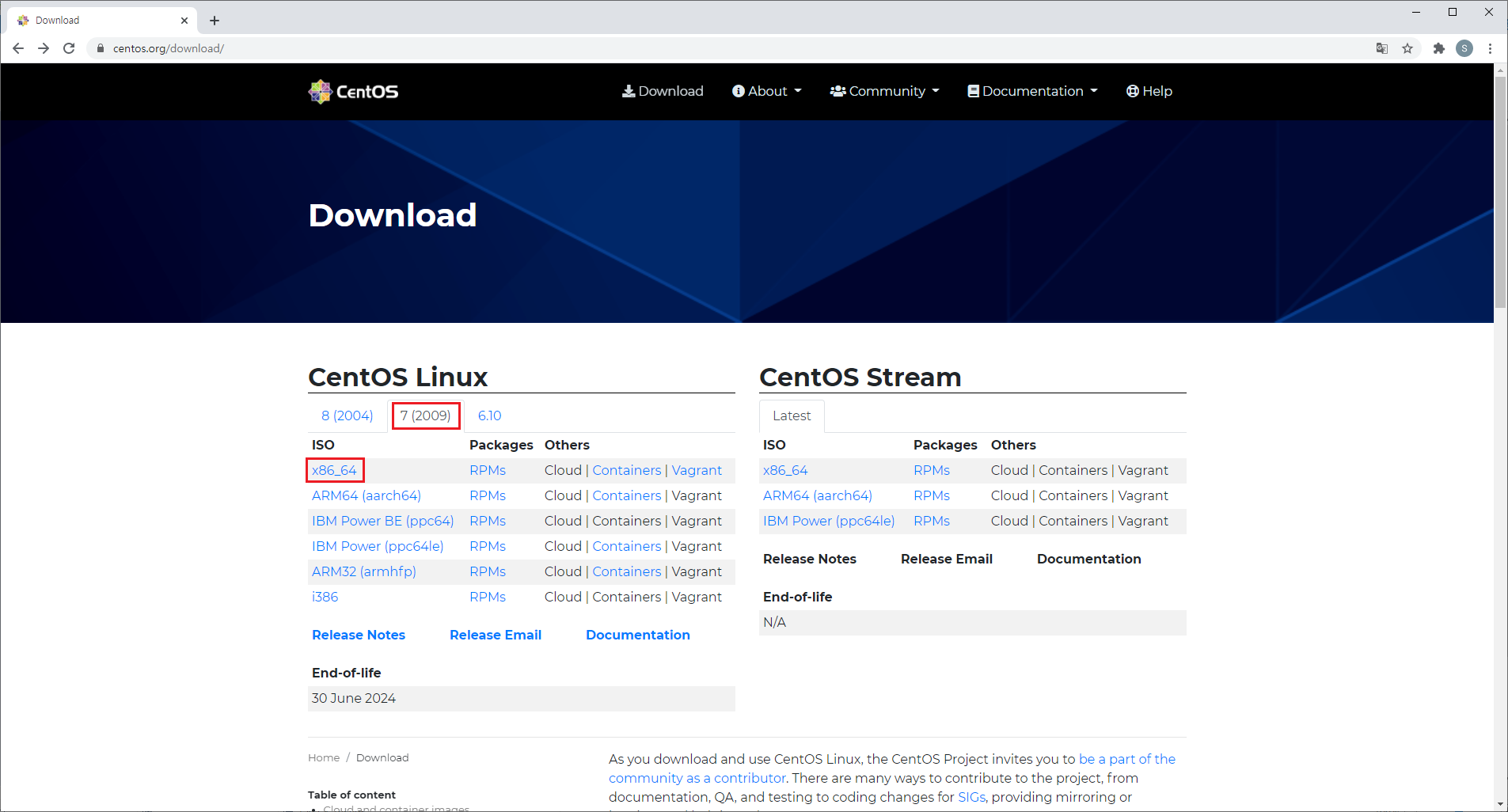Expand the About dropdown menu
This screenshot has height=812, width=1508.
(767, 91)
